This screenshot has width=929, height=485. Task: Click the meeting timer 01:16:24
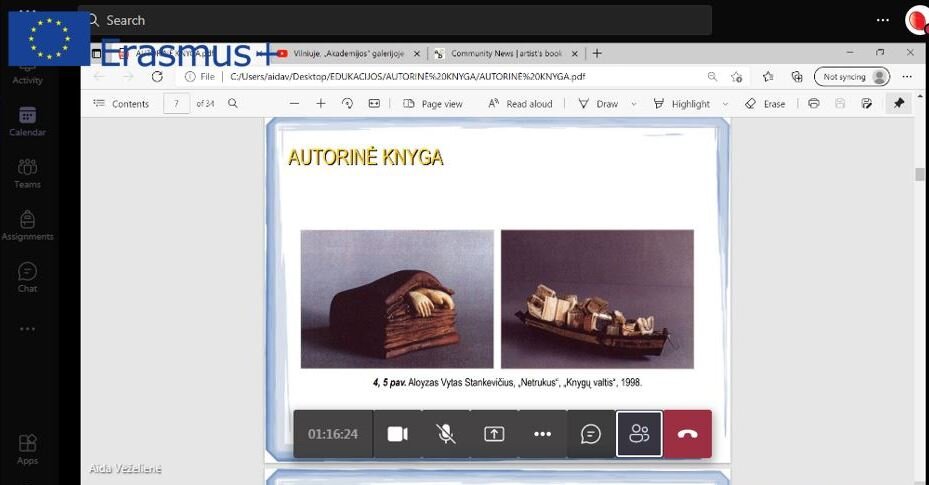click(x=332, y=434)
